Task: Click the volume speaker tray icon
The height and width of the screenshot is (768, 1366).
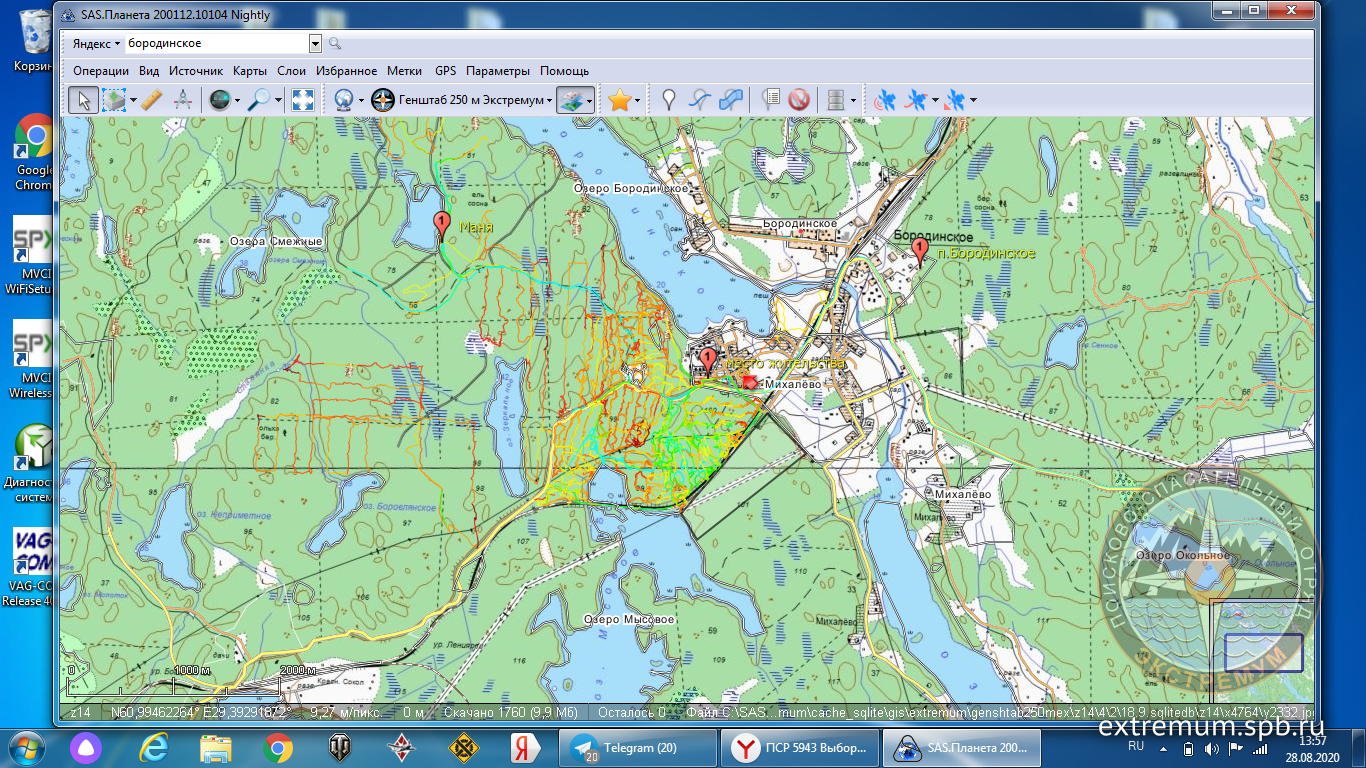Action: pyautogui.click(x=1213, y=747)
